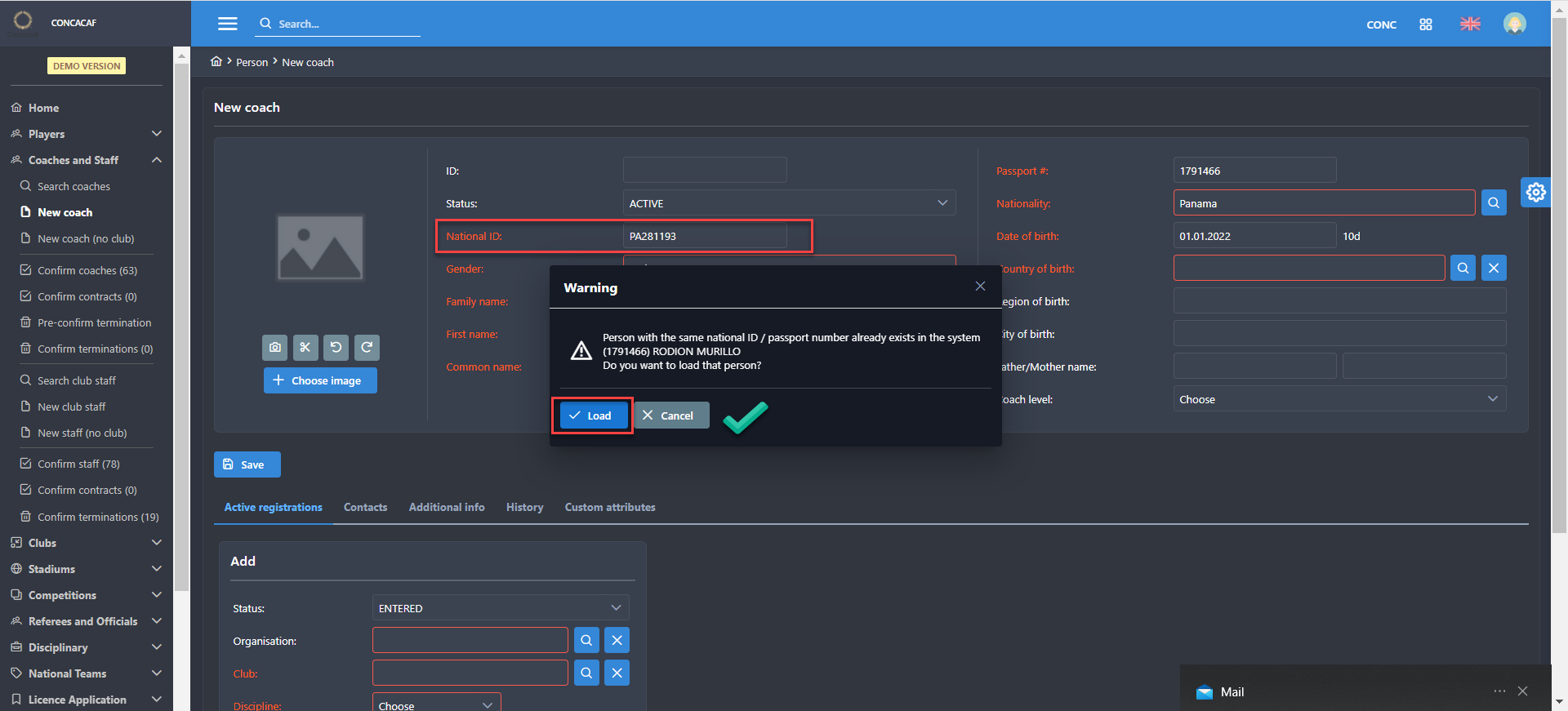Image resolution: width=1568 pixels, height=711 pixels.
Task: Open the apps grid icon in header
Action: (1425, 24)
